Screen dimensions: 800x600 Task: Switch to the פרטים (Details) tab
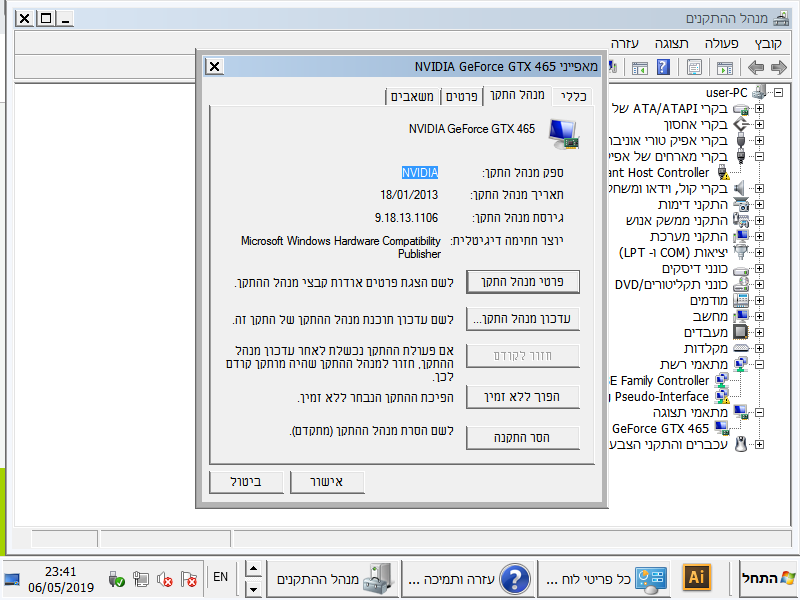coord(461,96)
